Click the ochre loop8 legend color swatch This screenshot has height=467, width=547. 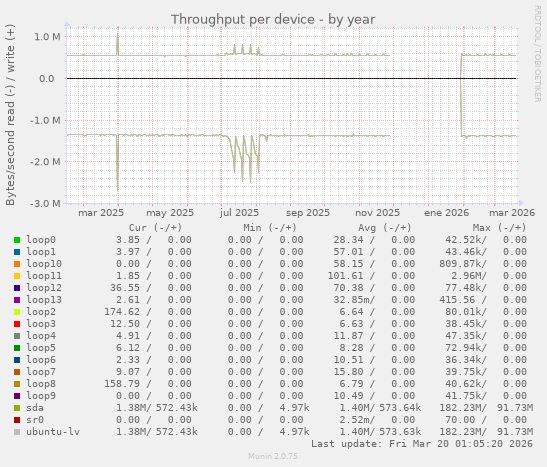(x=17, y=384)
